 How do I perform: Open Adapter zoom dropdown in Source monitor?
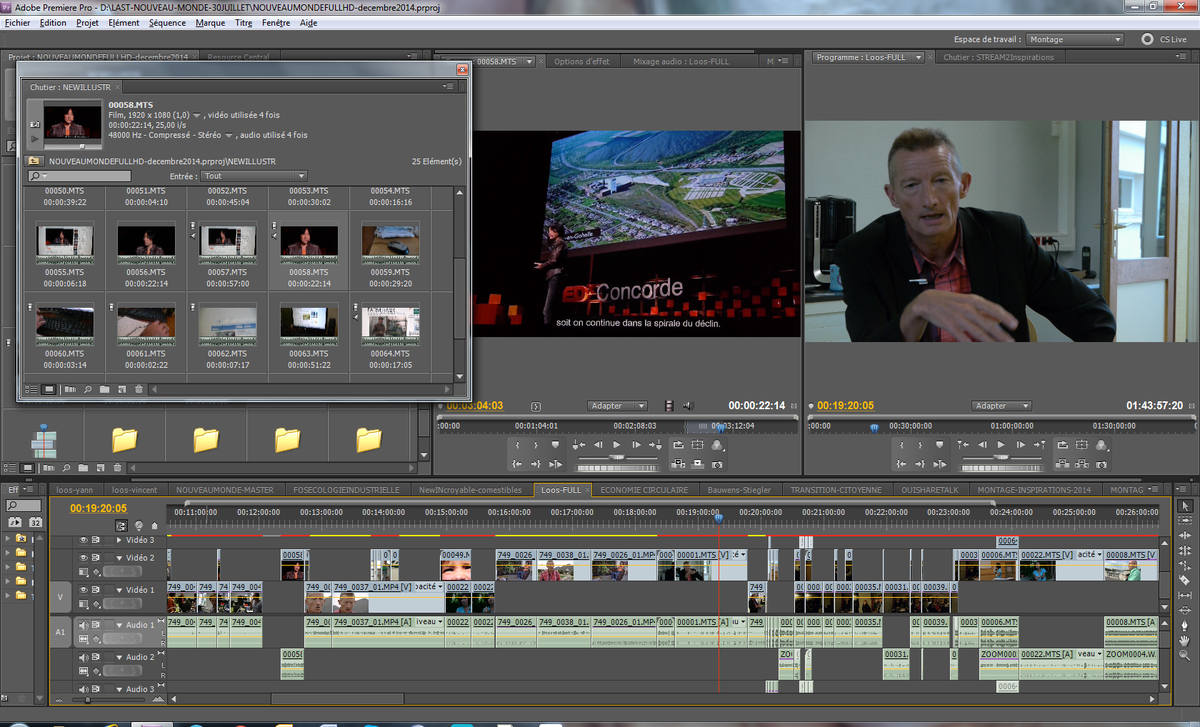coord(617,406)
